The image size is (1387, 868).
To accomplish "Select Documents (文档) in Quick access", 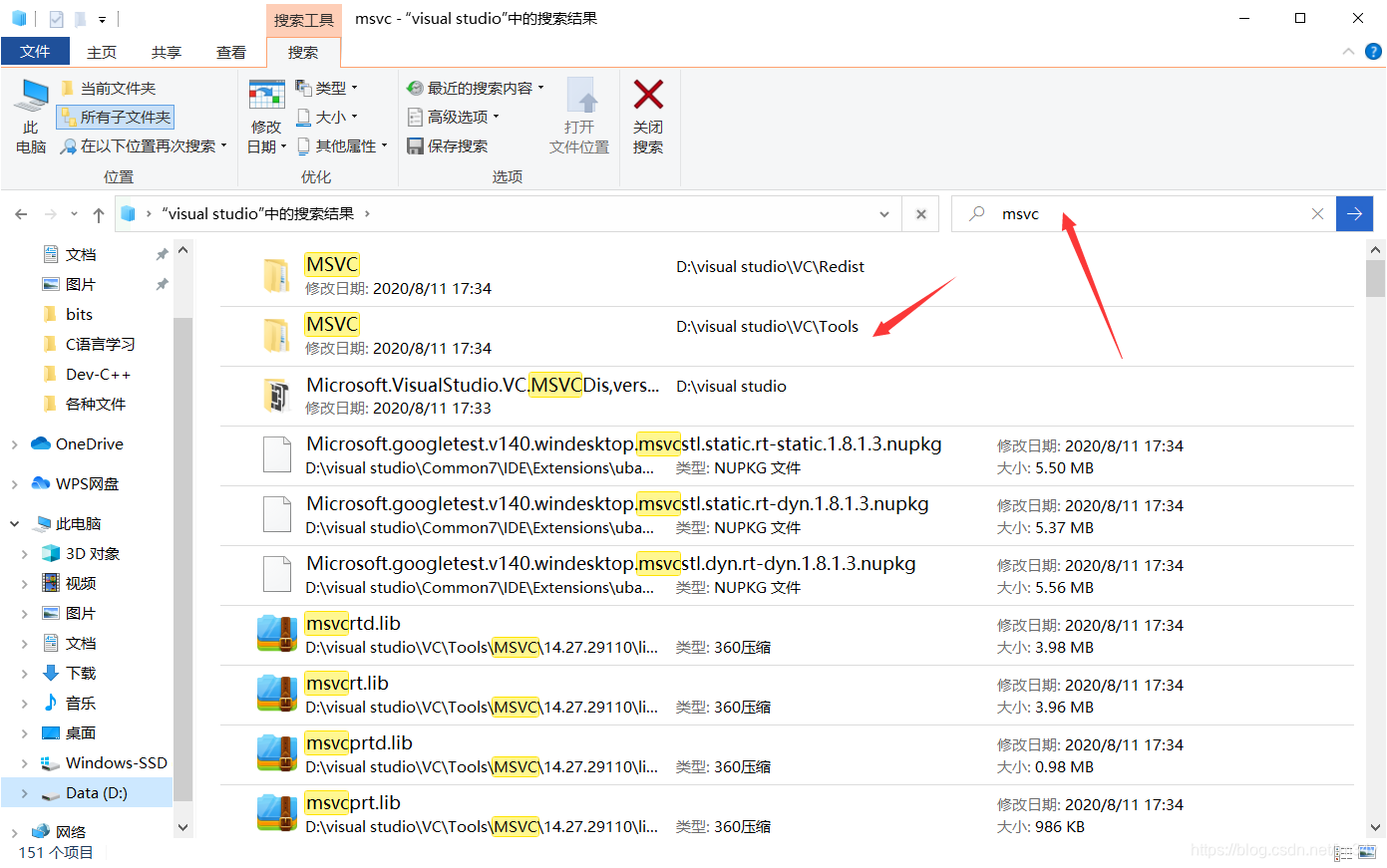I will [x=81, y=254].
